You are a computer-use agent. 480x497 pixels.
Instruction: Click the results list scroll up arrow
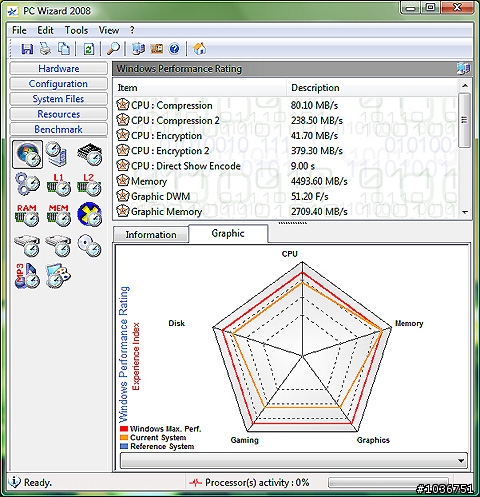point(465,86)
